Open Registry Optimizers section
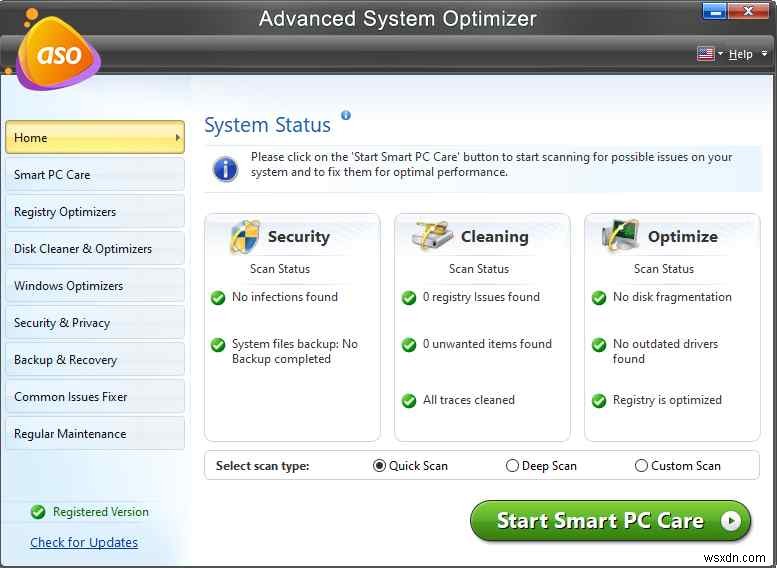 (95, 212)
